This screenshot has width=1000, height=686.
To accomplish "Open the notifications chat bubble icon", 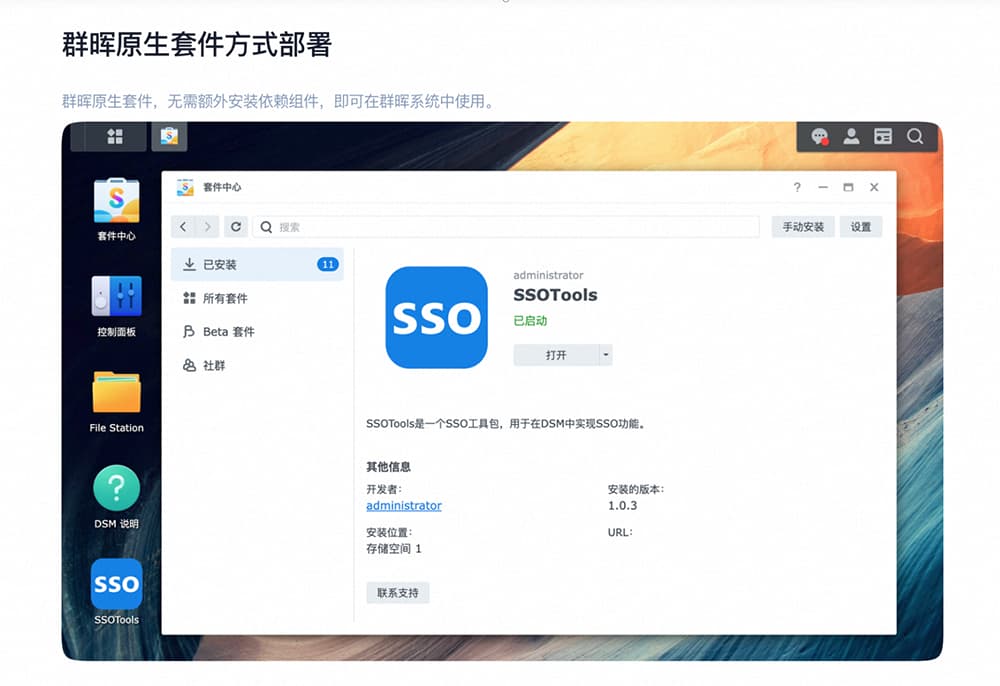I will pos(820,136).
